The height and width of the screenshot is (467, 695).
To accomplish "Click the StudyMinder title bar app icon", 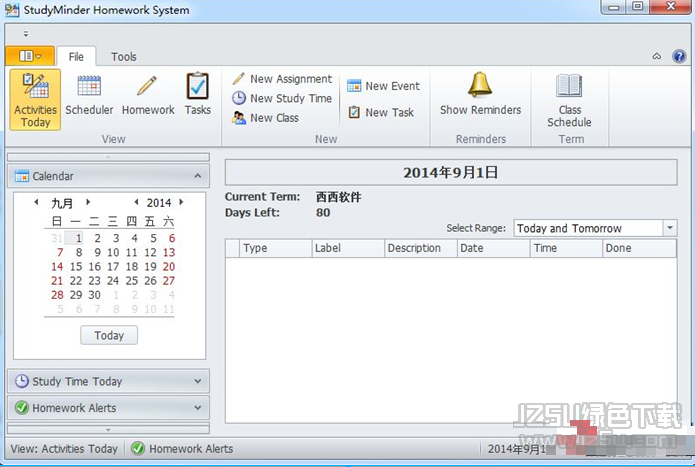I will tap(12, 10).
